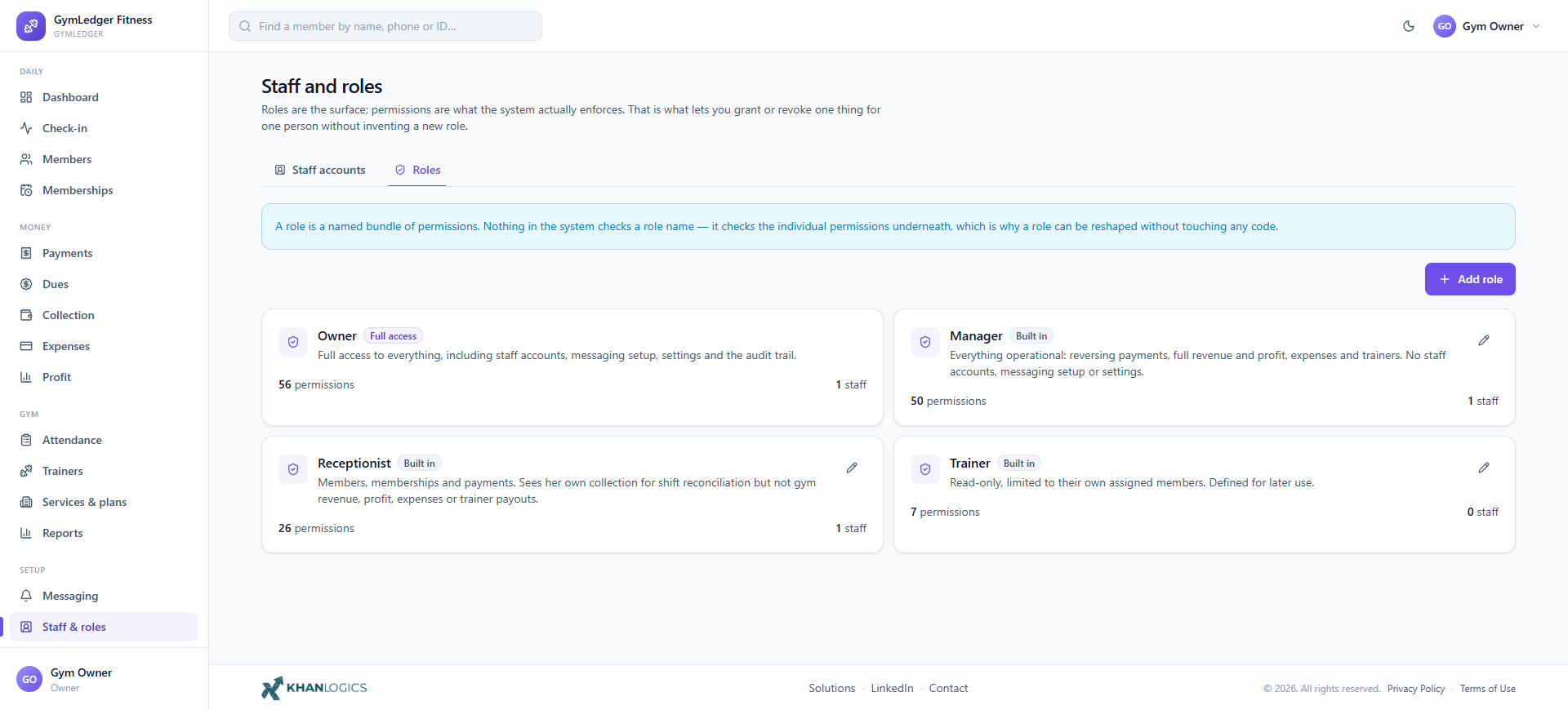Screen dimensions: 1568x710
Task: Open the LinkedIn footer link
Action: (892, 688)
